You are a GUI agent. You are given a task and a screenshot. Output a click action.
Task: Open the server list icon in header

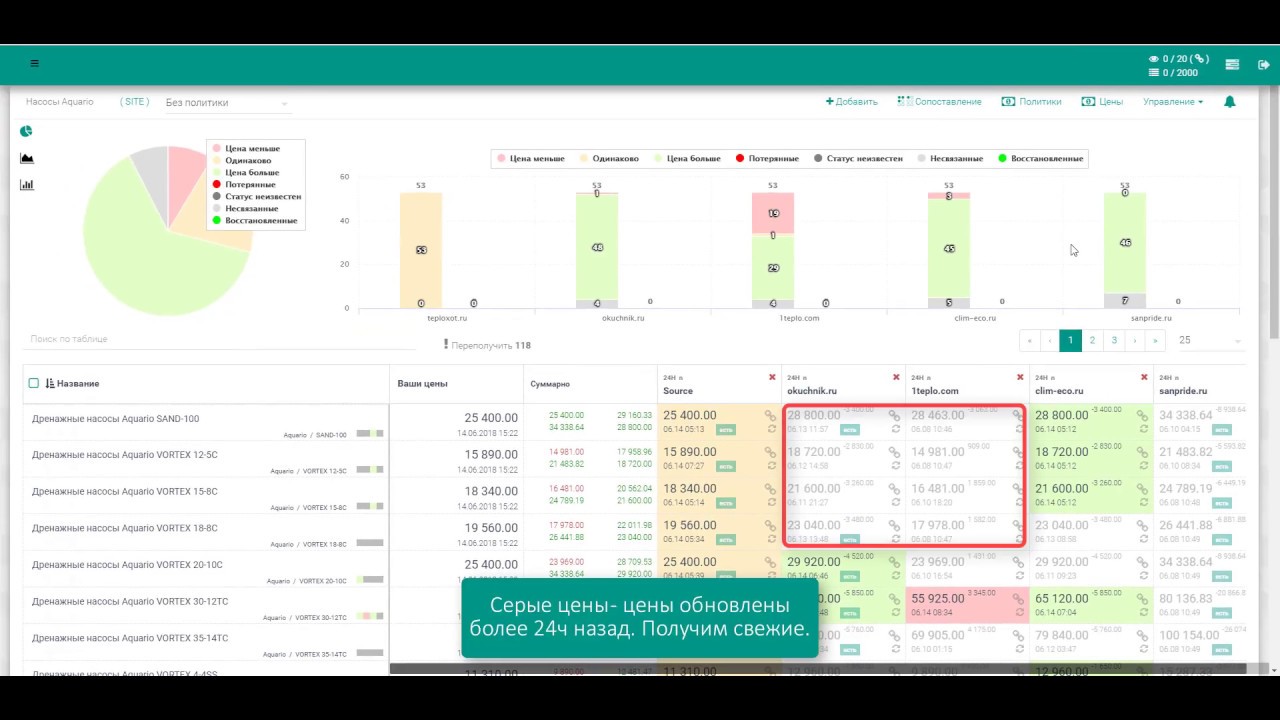click(1232, 64)
